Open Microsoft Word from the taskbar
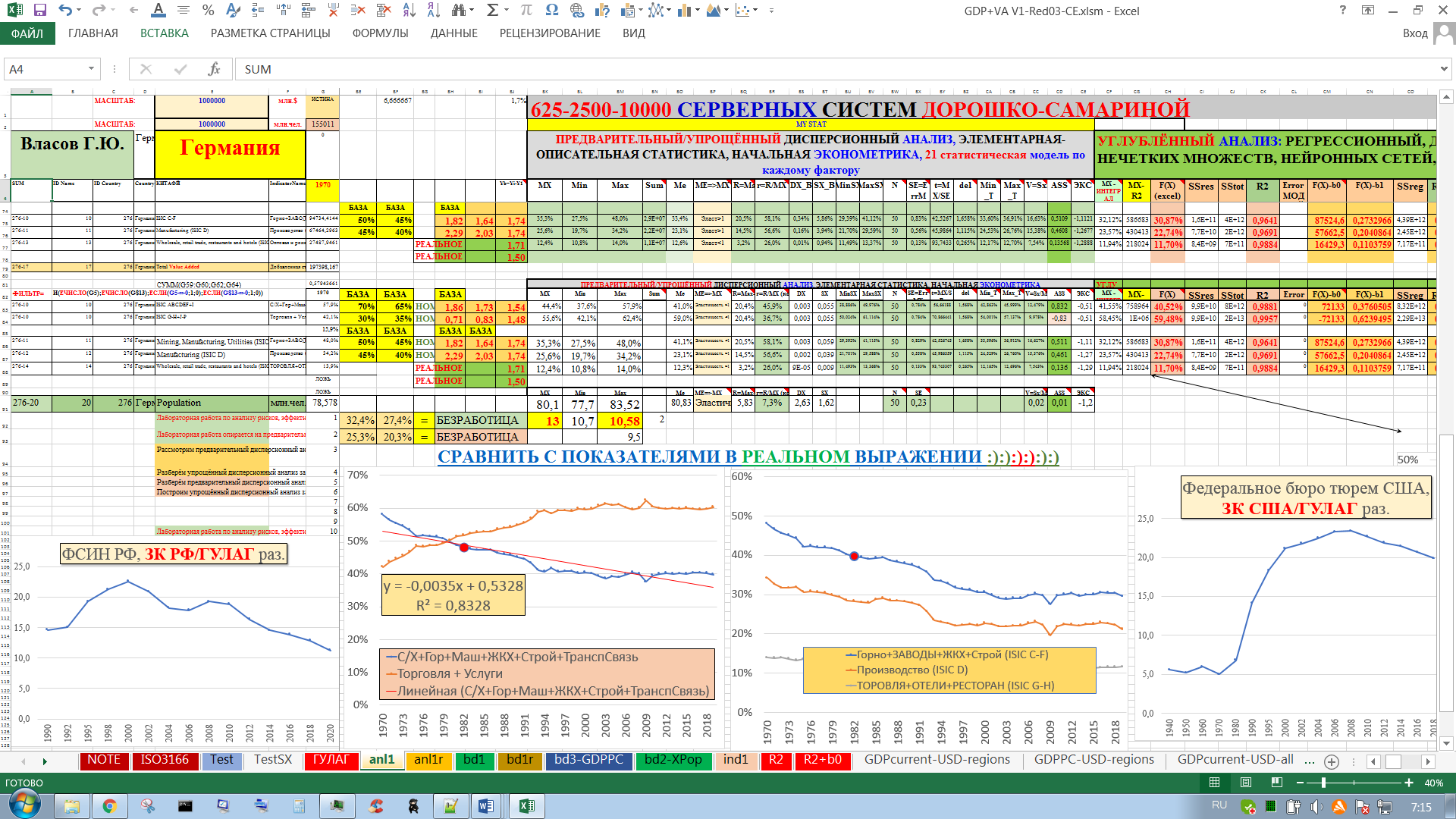This screenshot has height=819, width=1456. (486, 806)
